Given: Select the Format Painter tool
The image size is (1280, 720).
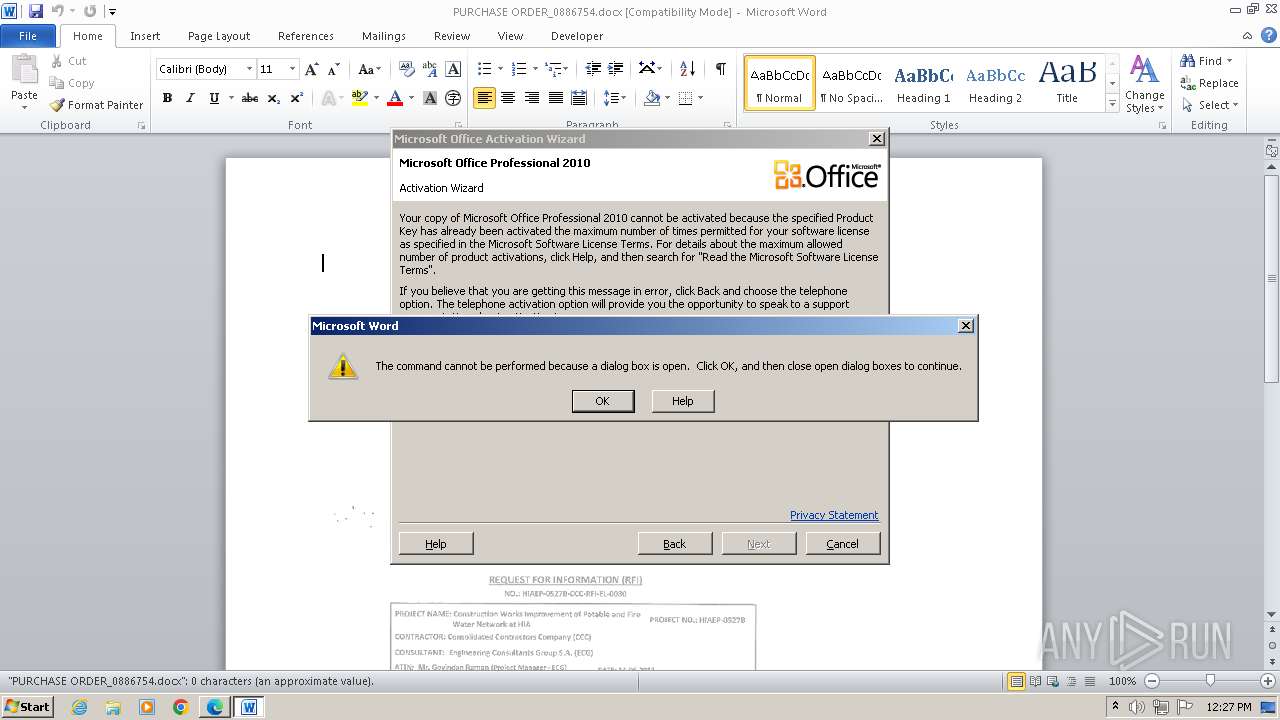Looking at the screenshot, I should (x=96, y=105).
